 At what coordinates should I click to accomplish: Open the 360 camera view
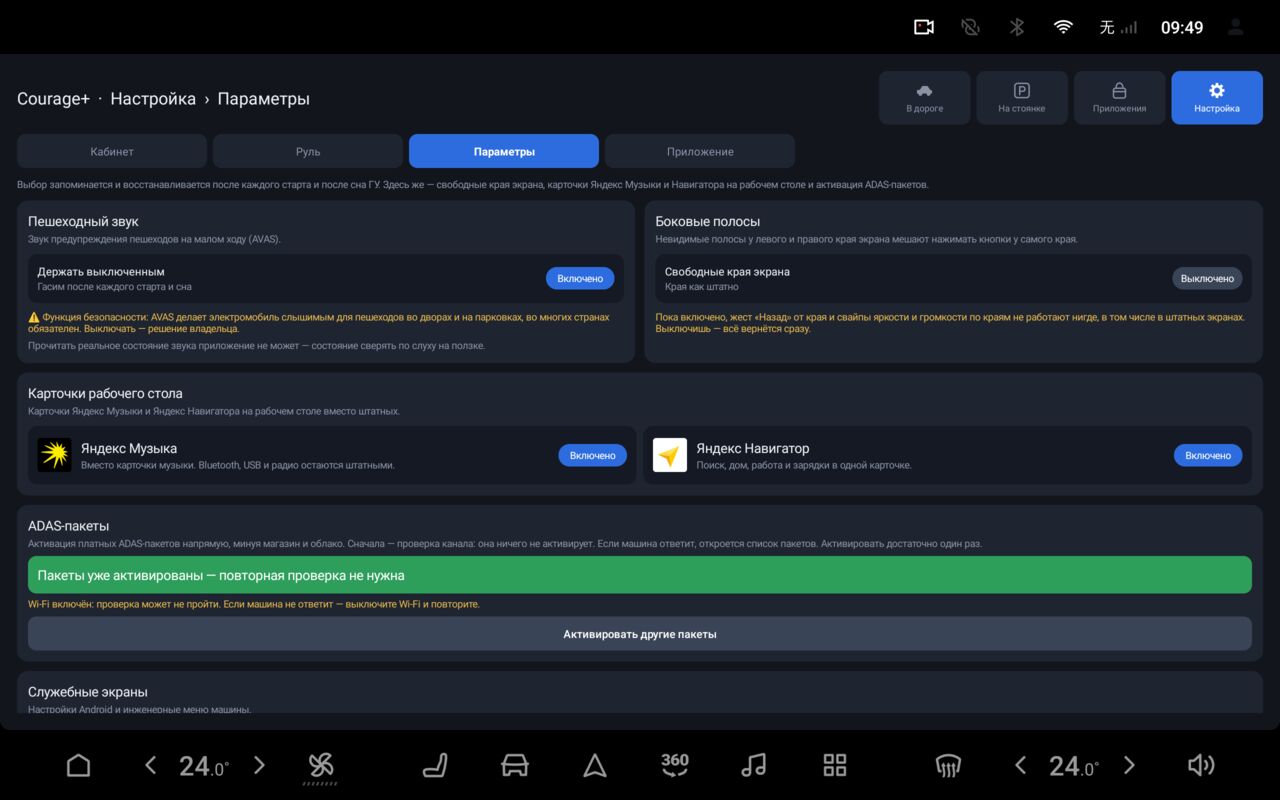pyautogui.click(x=675, y=765)
